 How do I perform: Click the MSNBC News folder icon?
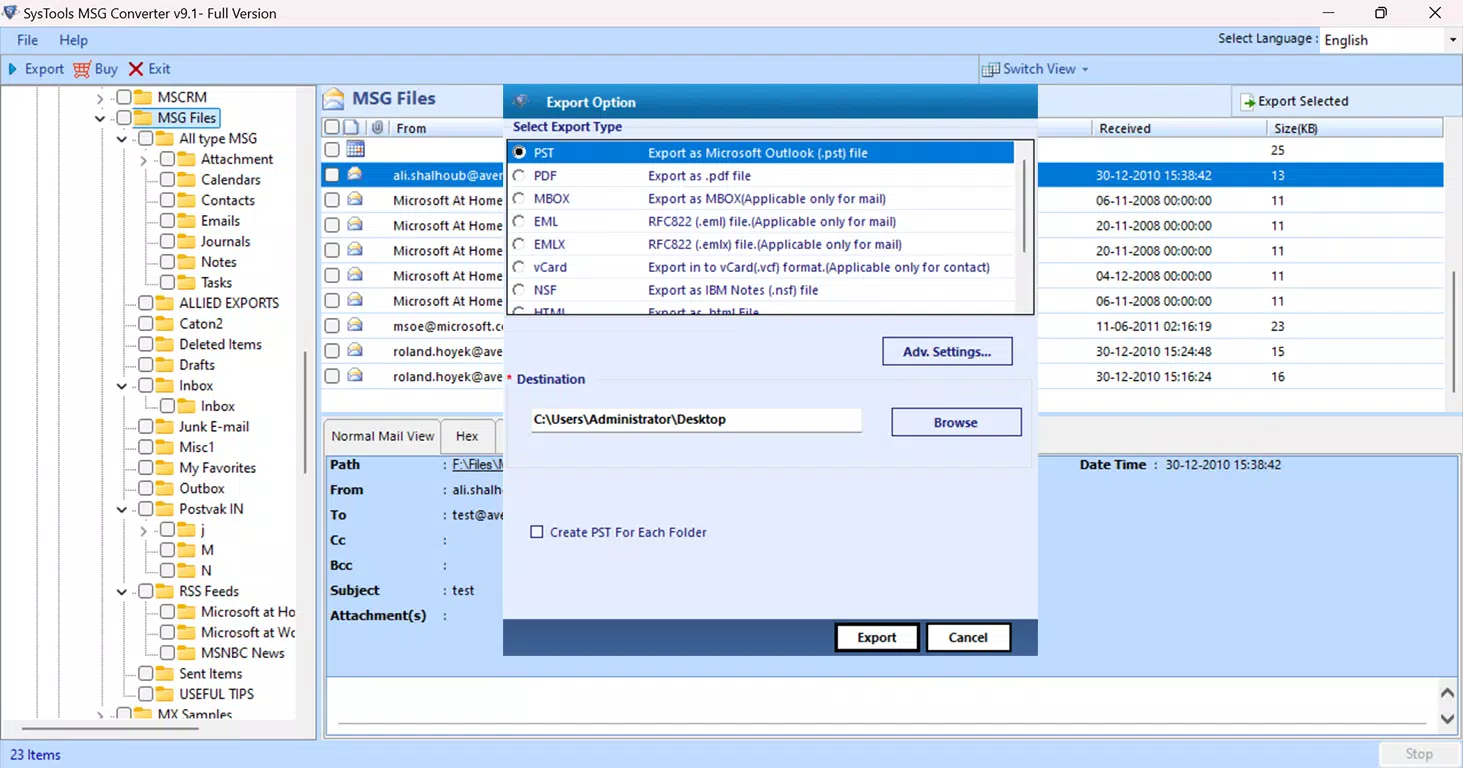point(187,653)
